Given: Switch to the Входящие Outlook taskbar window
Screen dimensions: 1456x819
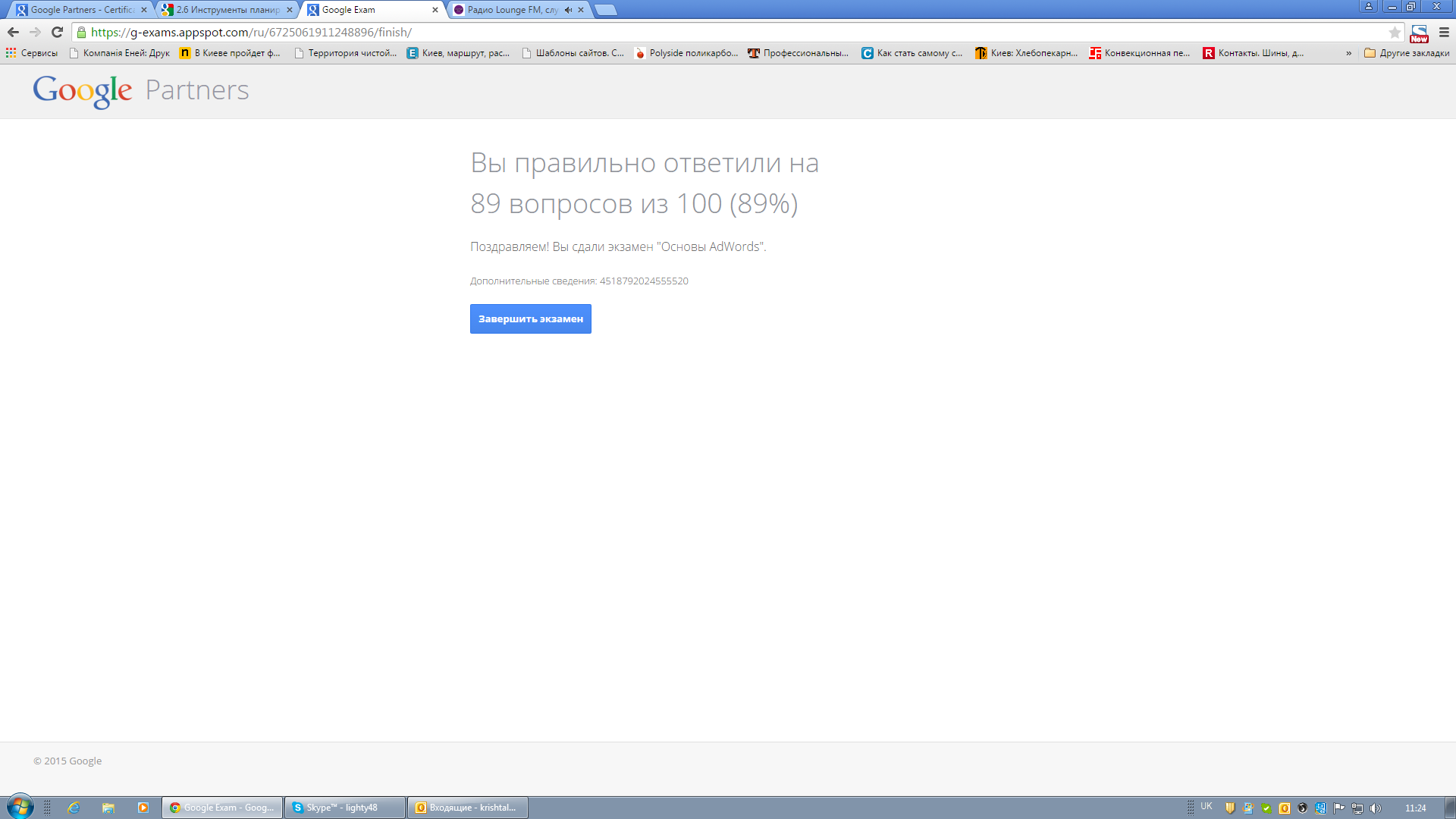Looking at the screenshot, I should click(467, 808).
